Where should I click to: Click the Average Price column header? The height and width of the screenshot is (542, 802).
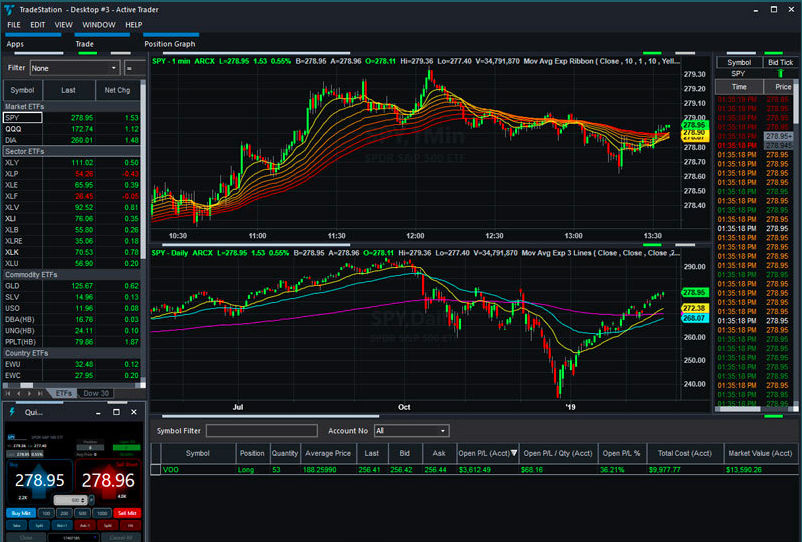pos(328,453)
